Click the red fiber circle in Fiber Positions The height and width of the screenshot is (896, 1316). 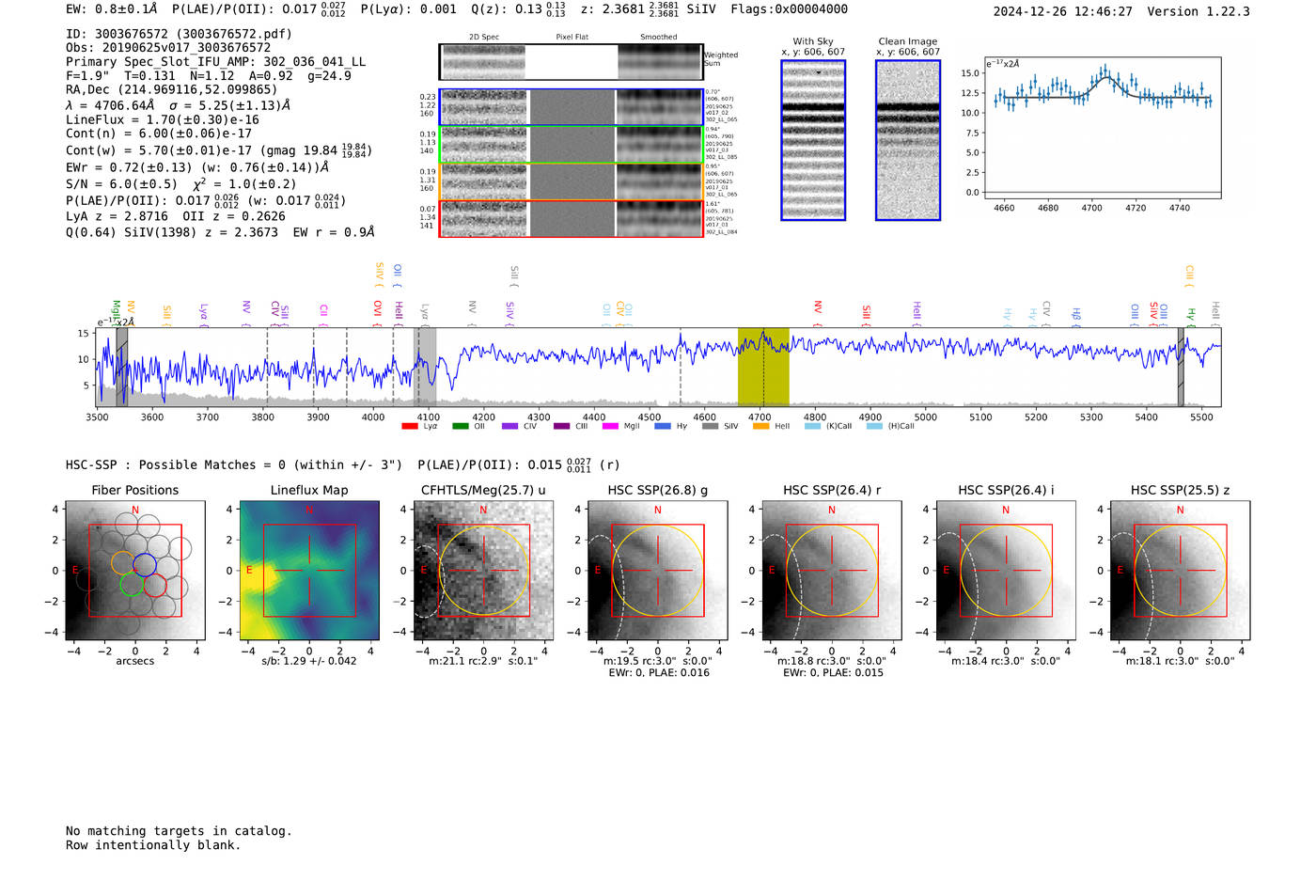point(155,585)
